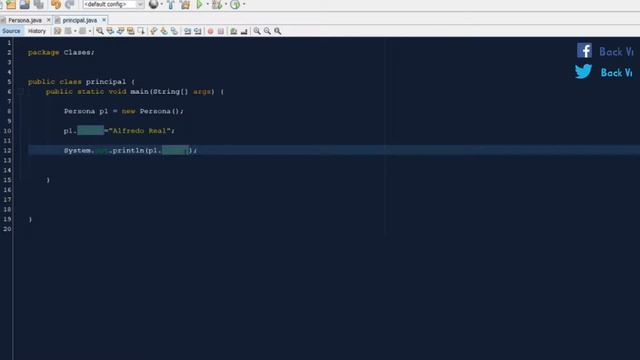Click 'println' in System.out line

pos(128,150)
